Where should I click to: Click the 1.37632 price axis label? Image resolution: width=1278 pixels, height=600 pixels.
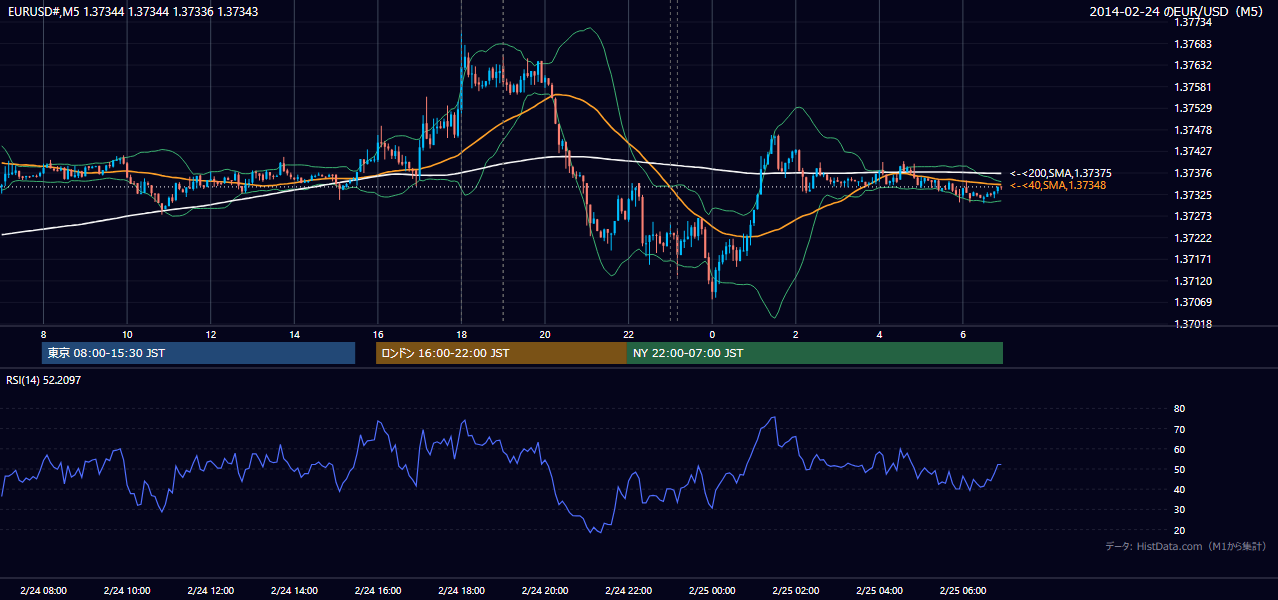pos(1193,65)
